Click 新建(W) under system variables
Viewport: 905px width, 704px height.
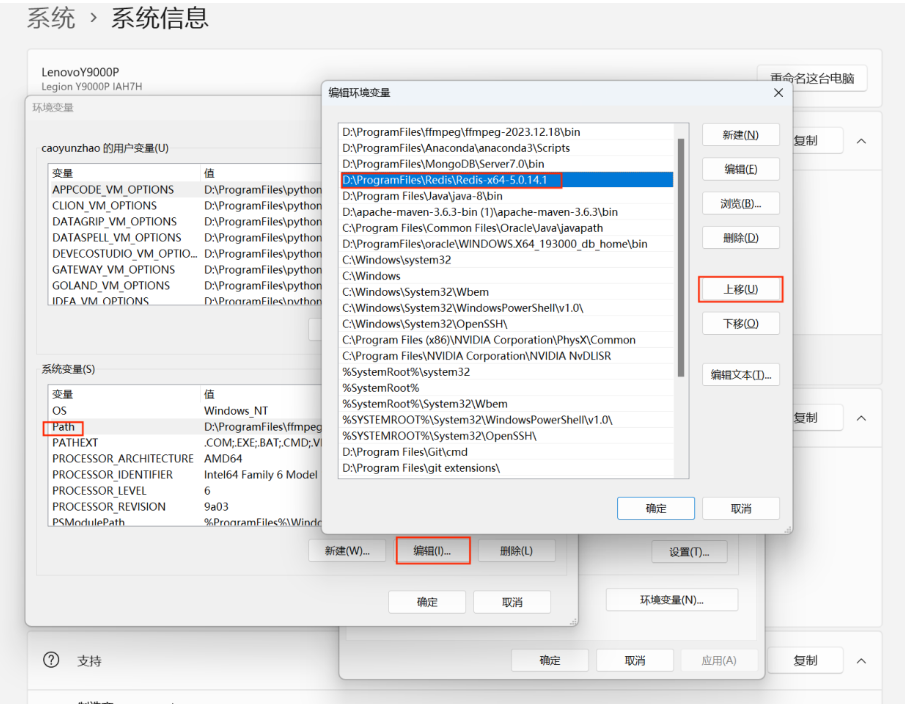[346, 550]
